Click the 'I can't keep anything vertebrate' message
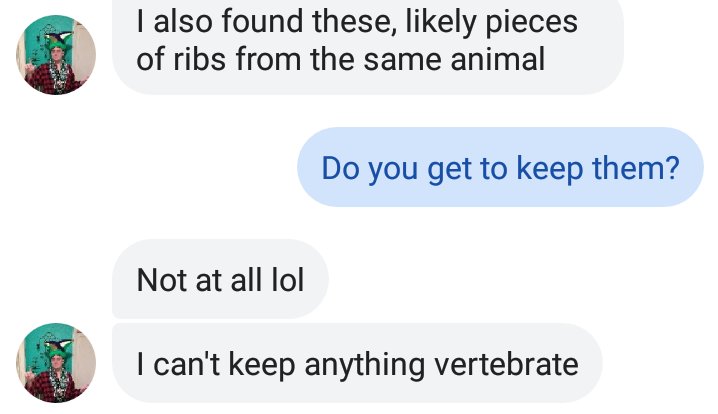The height and width of the screenshot is (414, 718). [x=357, y=364]
